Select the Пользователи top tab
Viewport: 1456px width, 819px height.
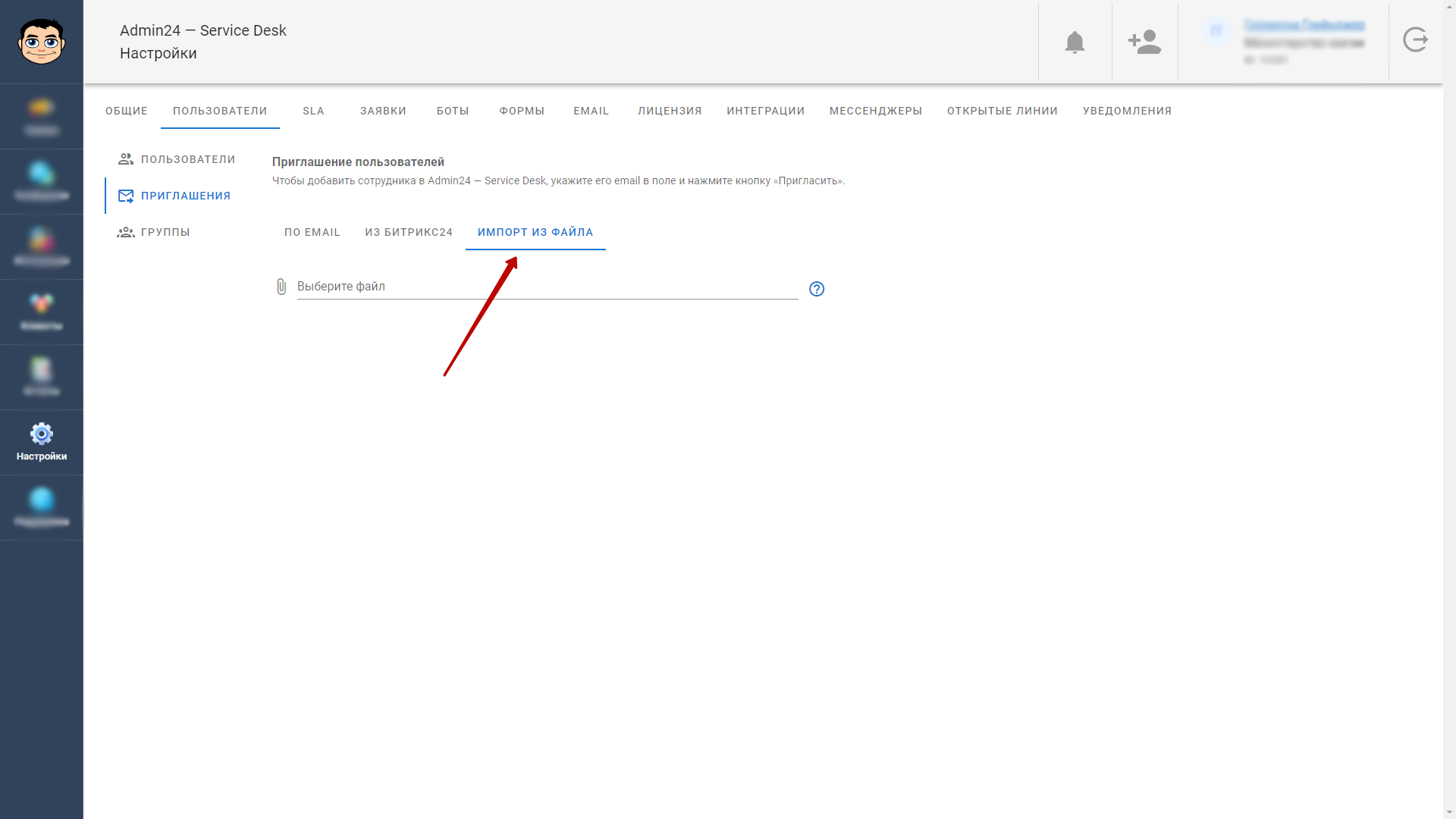220,111
